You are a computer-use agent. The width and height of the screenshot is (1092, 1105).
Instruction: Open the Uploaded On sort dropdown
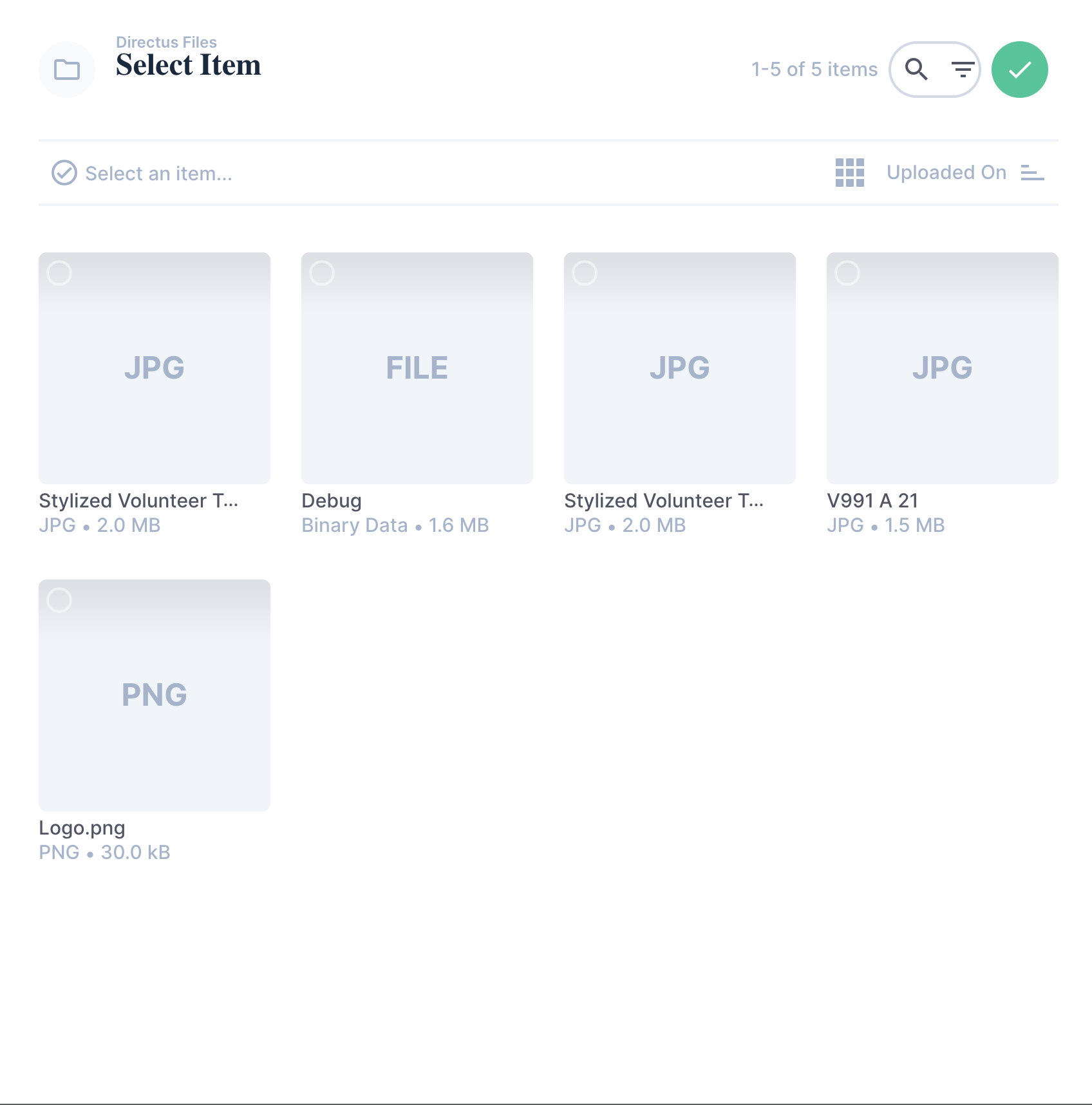(x=947, y=173)
